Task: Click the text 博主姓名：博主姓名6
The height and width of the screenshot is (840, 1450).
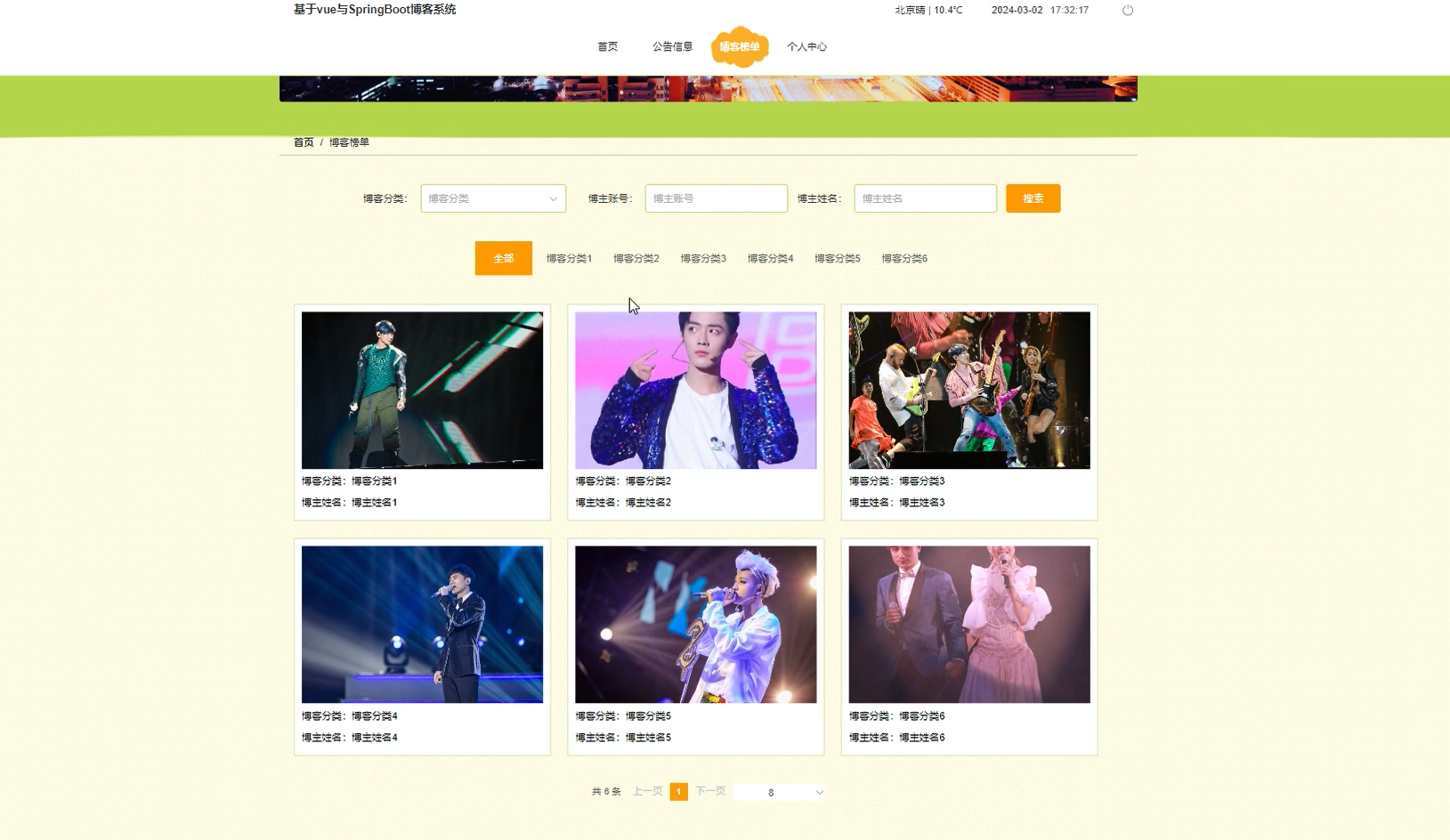Action: coord(896,738)
